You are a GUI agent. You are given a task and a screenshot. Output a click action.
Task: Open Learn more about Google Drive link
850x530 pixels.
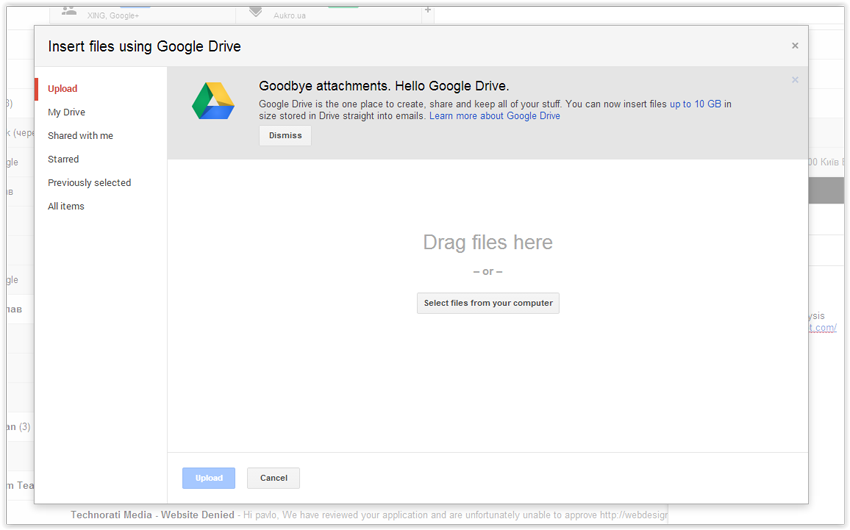(x=494, y=116)
